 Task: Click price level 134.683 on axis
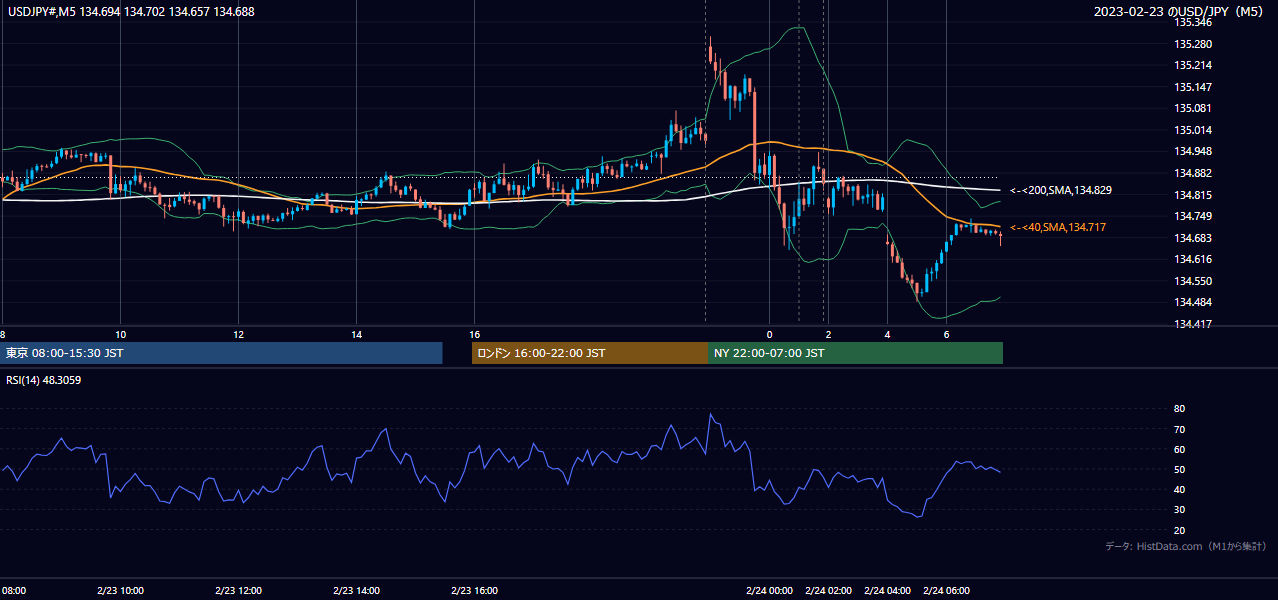coord(1193,238)
